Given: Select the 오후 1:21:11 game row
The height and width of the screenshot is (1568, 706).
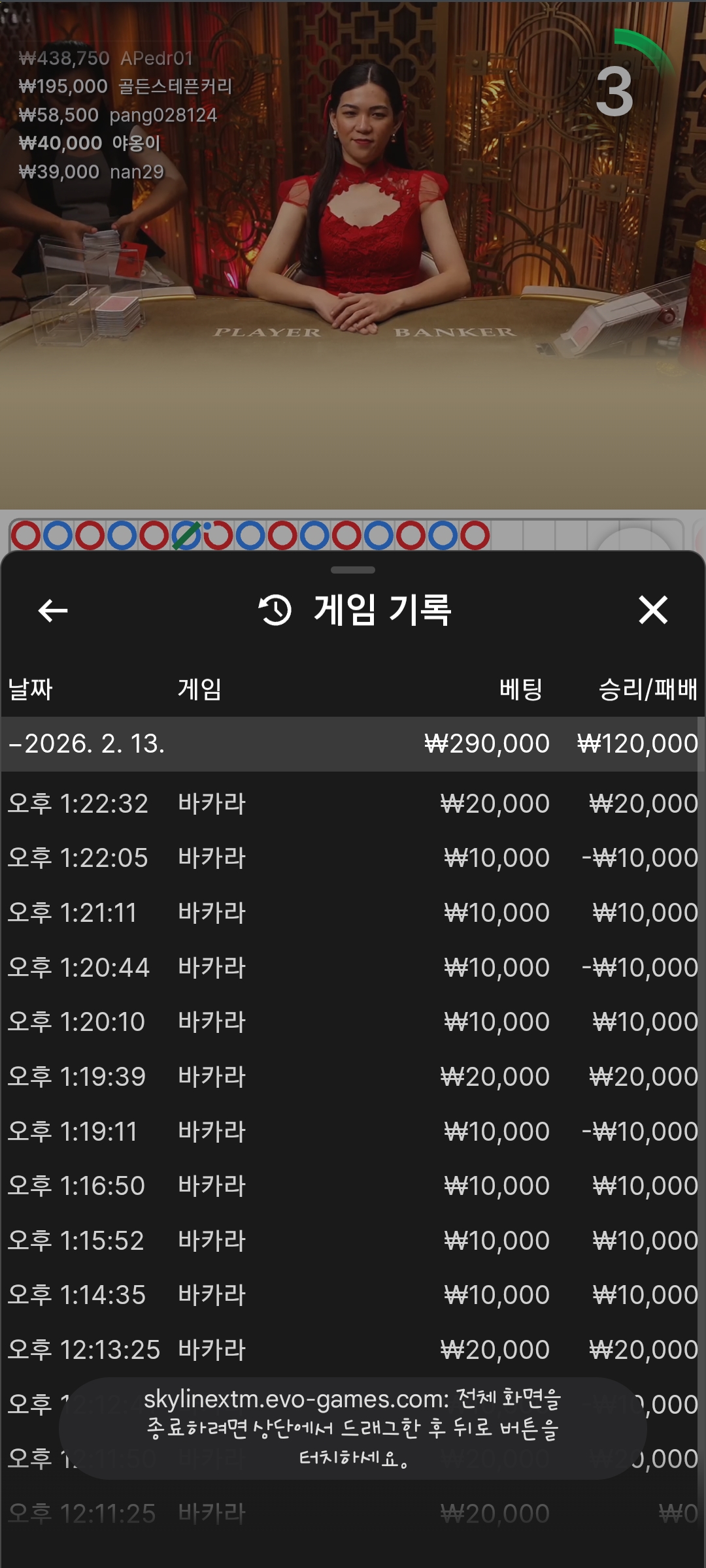Looking at the screenshot, I should [x=353, y=913].
